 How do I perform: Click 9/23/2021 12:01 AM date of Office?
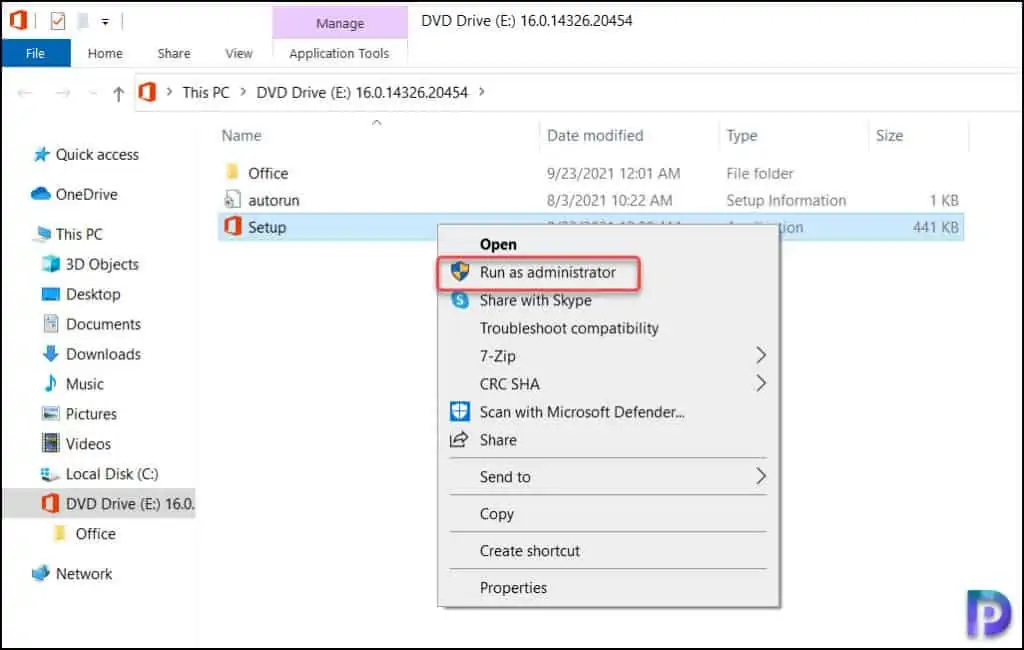pos(613,173)
